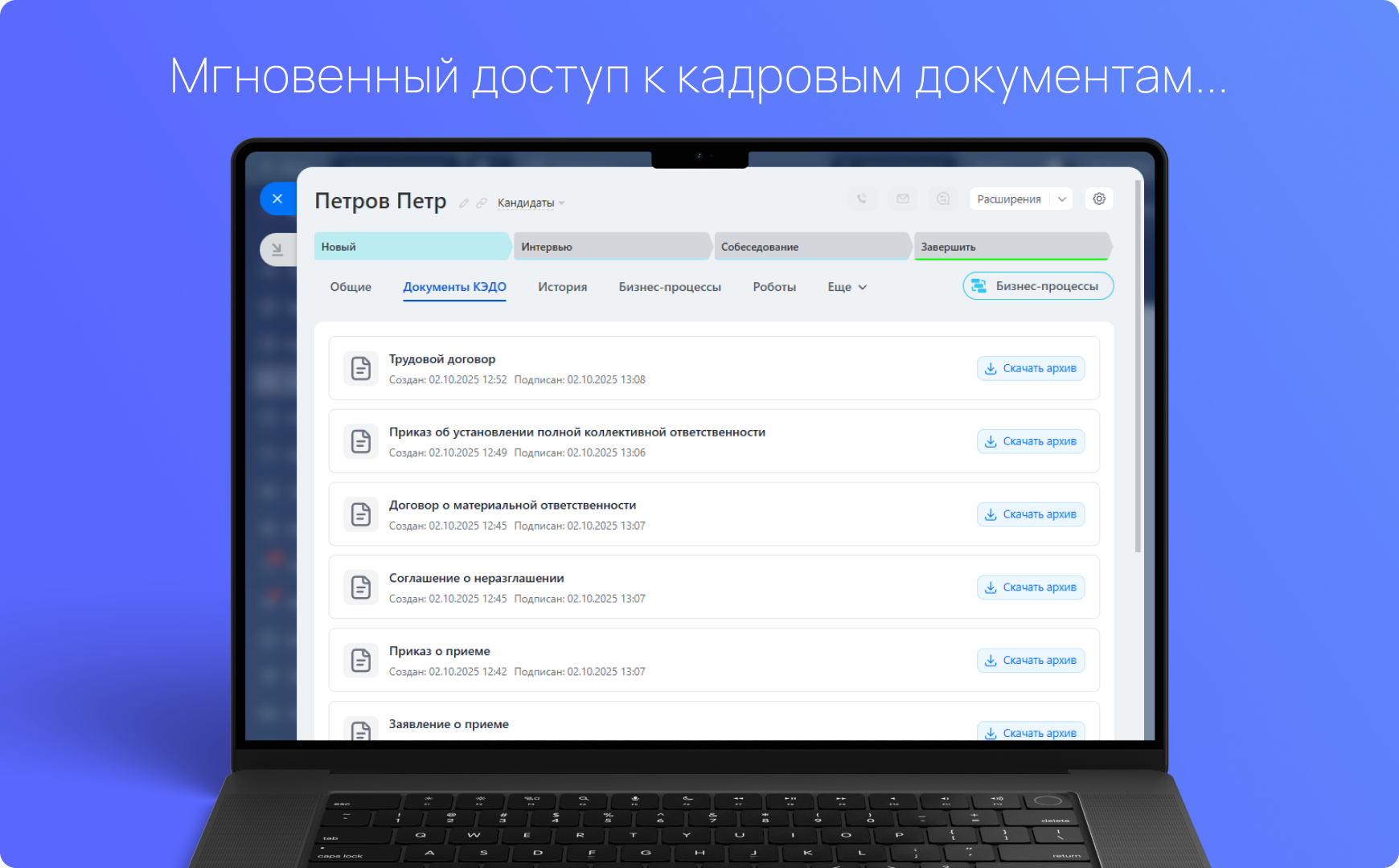Click the Подписан 13:06 date of Приказ об установлении
Viewport: 1399px width, 868px height.
[x=580, y=453]
